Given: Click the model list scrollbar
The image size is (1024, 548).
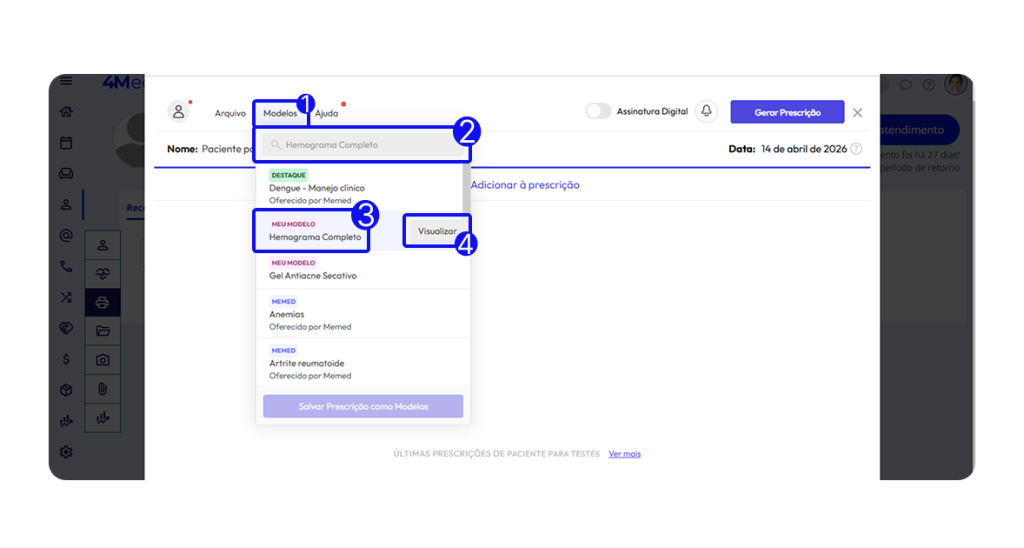Looking at the screenshot, I should point(466,190).
